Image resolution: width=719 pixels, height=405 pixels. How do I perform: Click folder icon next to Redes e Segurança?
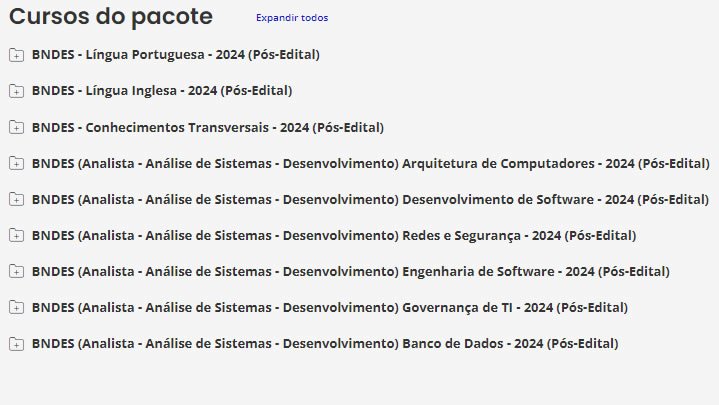(x=16, y=236)
